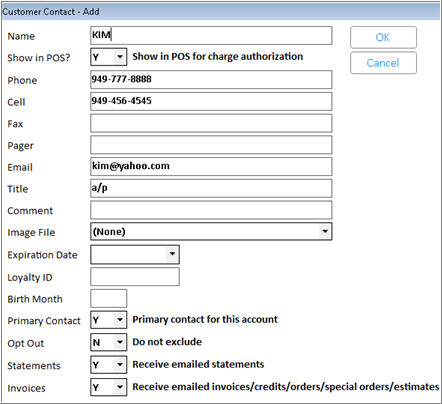Image resolution: width=442 pixels, height=404 pixels.
Task: Click the Cancel button
Action: pos(383,63)
